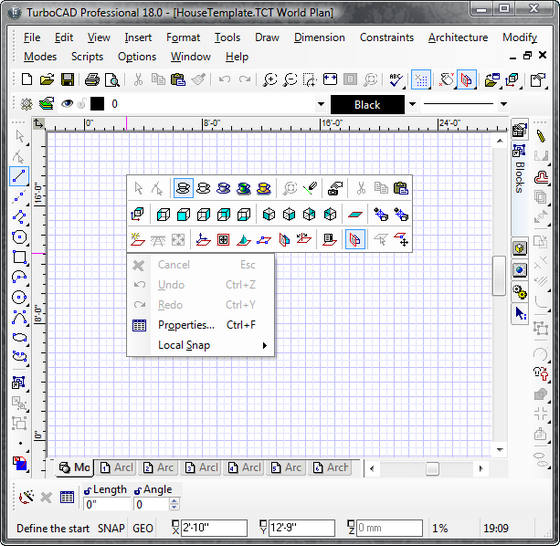The width and height of the screenshot is (560, 546).
Task: Click the Zoom Extents icon with arrows
Action: click(330, 79)
